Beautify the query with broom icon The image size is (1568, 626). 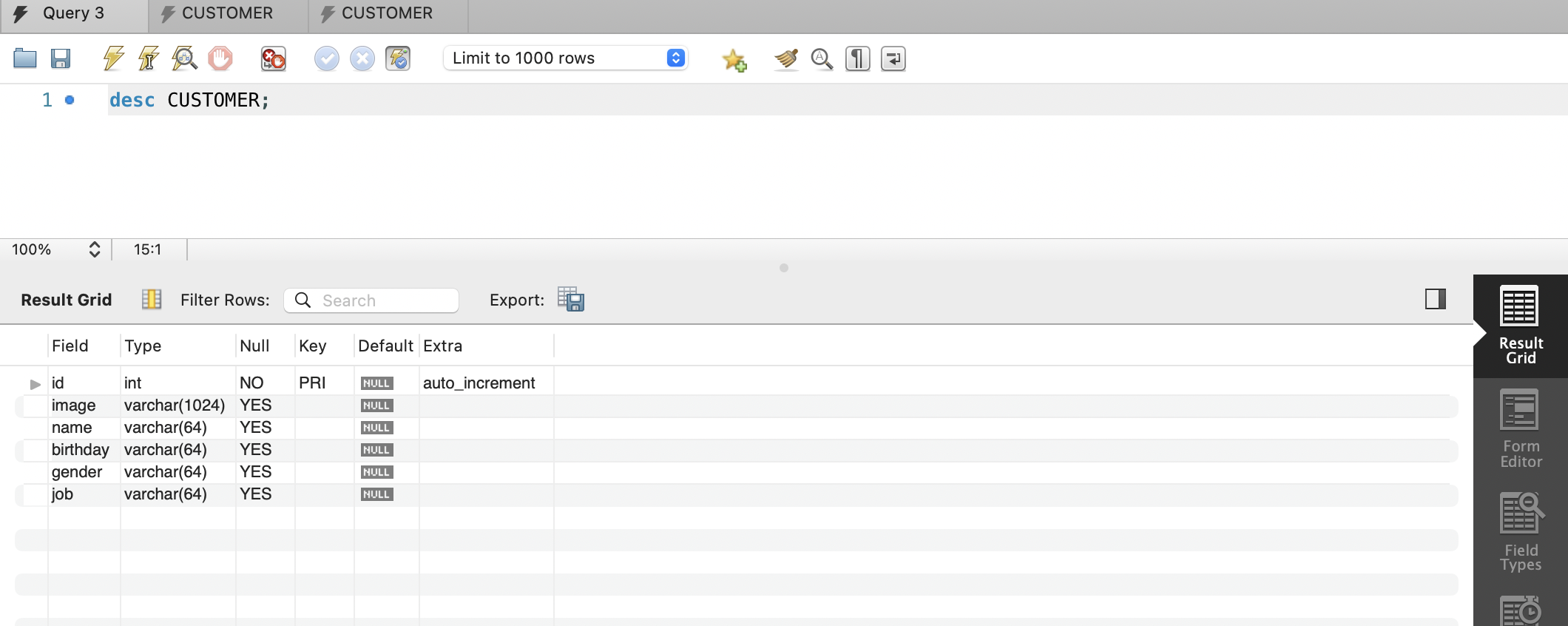click(786, 58)
